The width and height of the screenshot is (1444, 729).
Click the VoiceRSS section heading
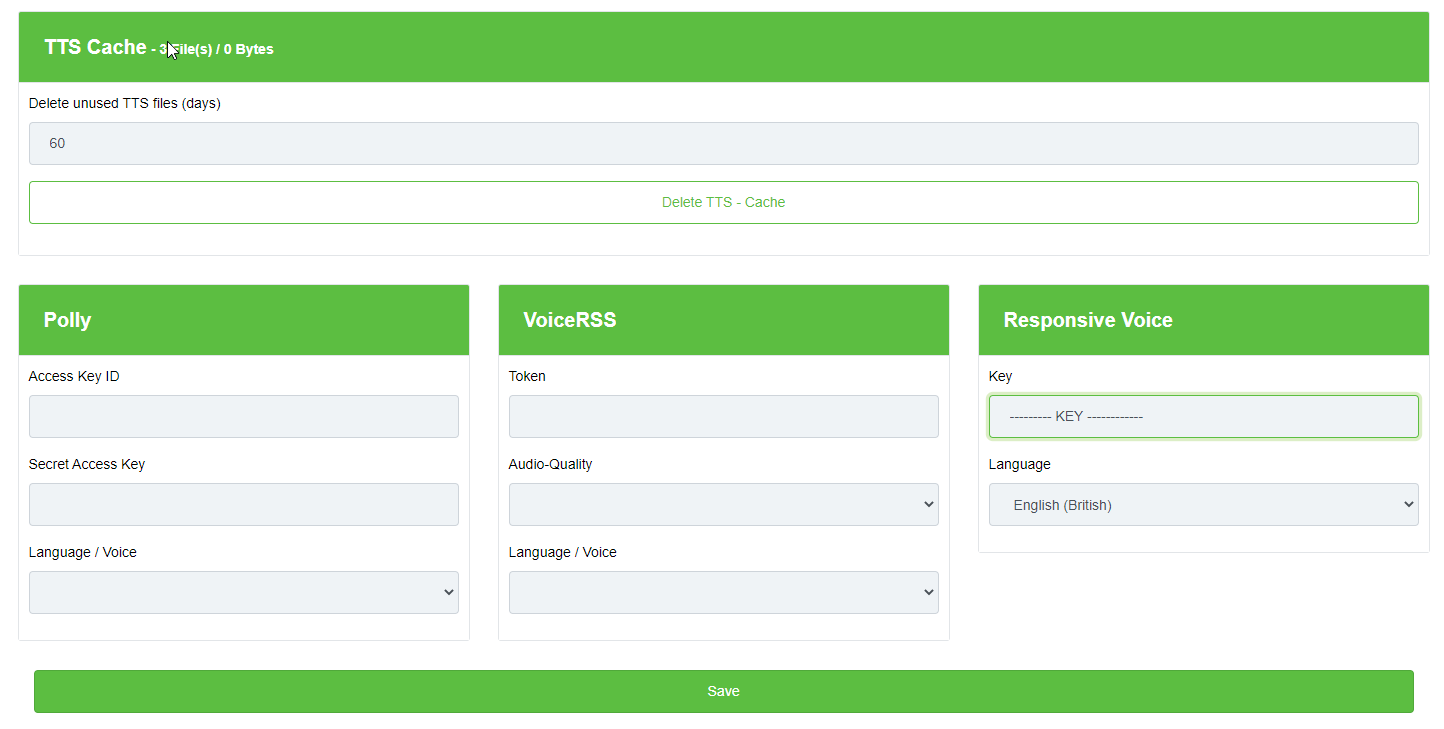click(570, 320)
